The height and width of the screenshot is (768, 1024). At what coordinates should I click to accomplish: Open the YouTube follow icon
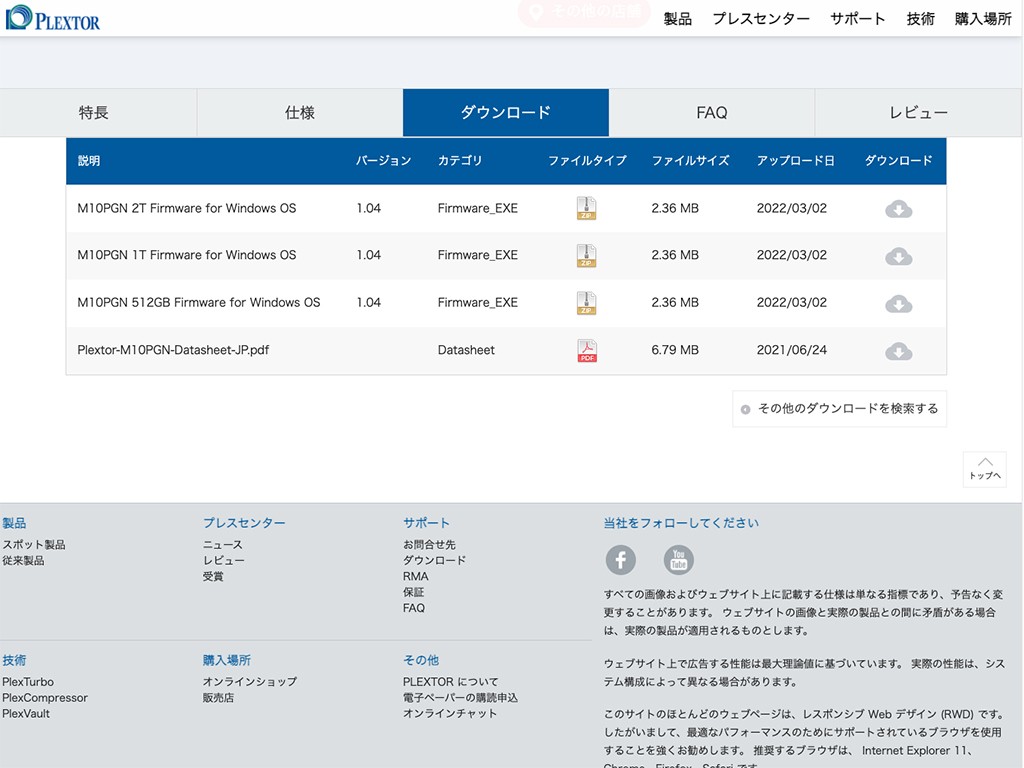(x=678, y=560)
